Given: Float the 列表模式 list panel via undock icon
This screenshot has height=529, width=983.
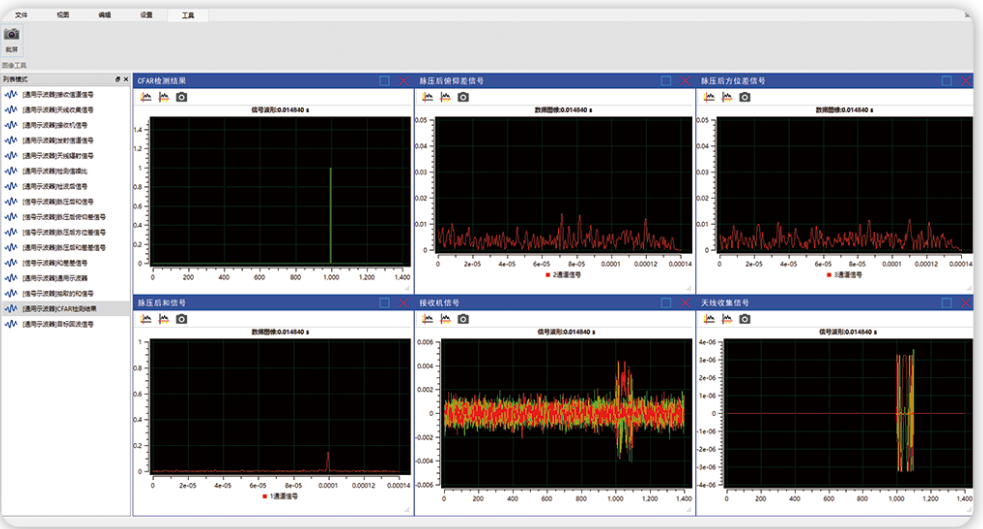Looking at the screenshot, I should tap(117, 80).
